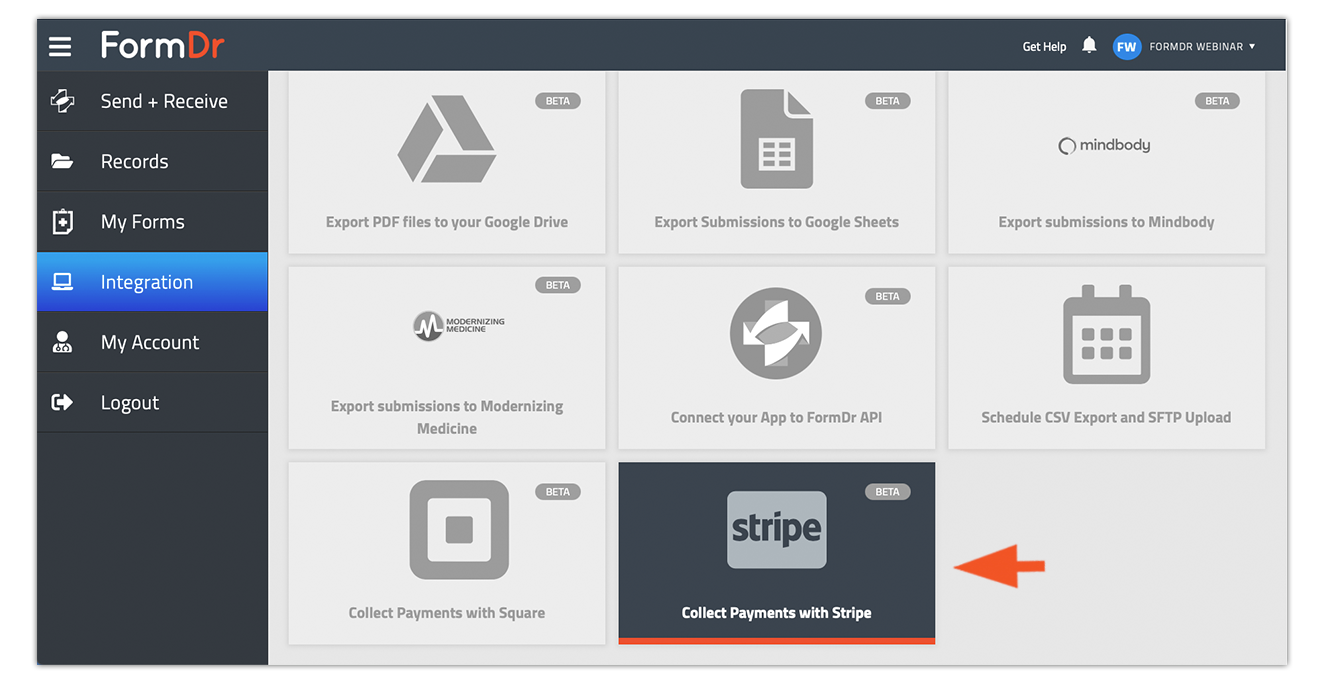Screen dimensions: 1323x695
Task: Select Integration in the sidebar
Action: coord(152,282)
